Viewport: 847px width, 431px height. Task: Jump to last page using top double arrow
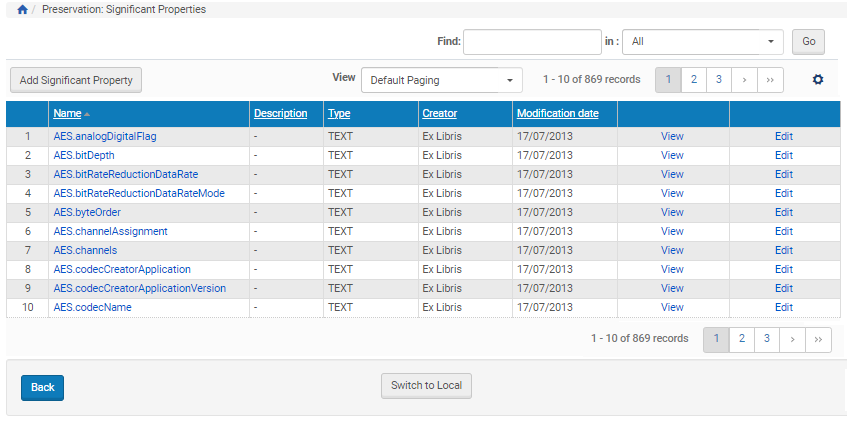(770, 80)
